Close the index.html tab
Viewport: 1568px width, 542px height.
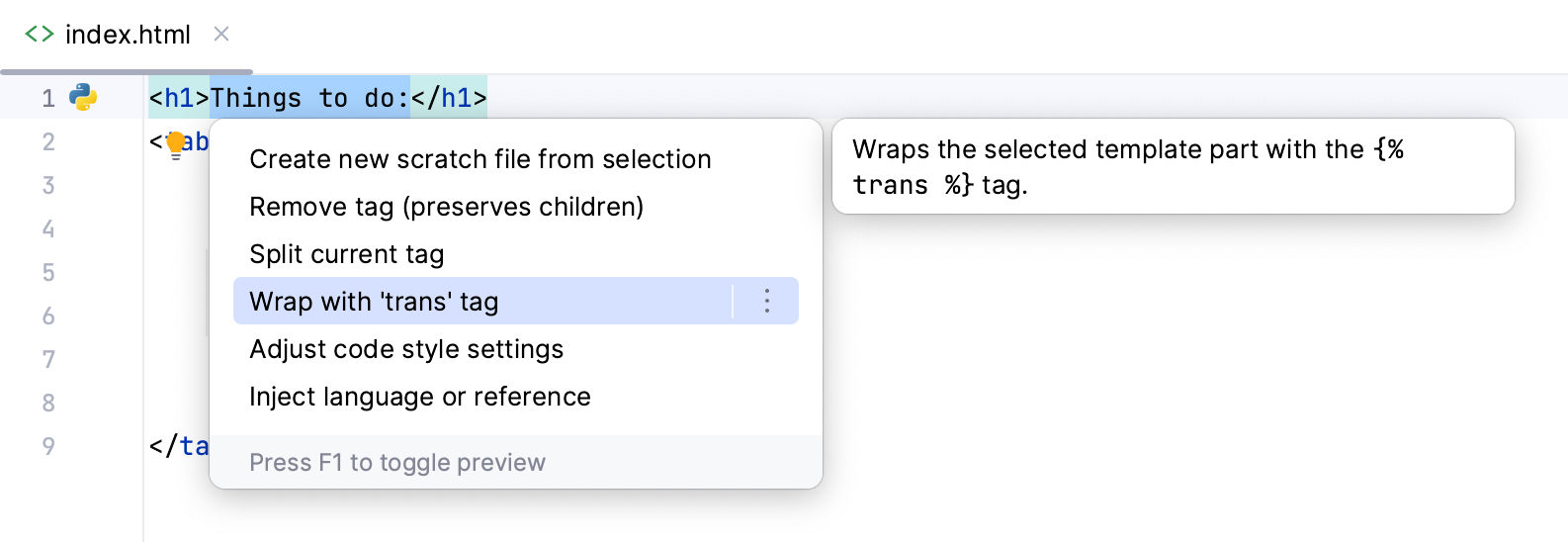click(221, 35)
